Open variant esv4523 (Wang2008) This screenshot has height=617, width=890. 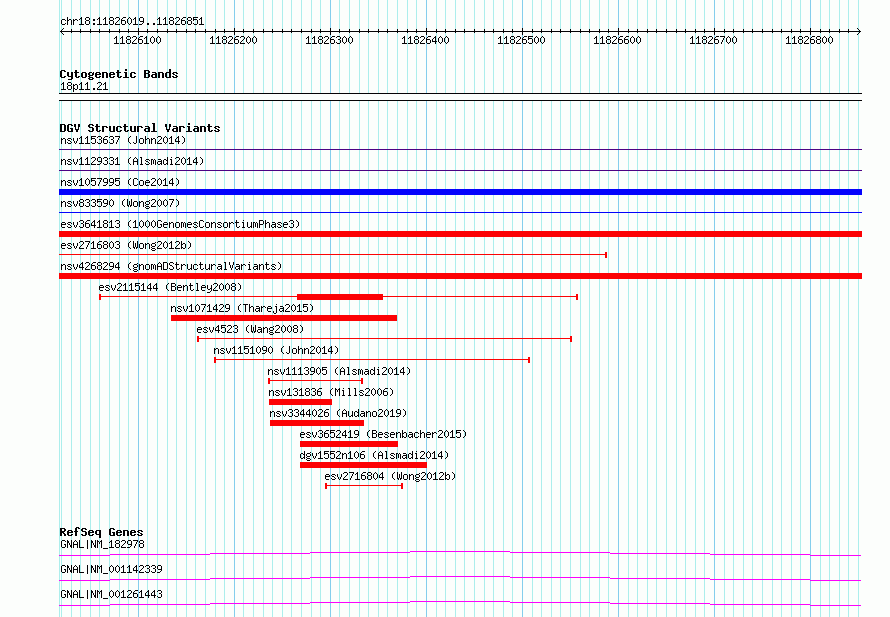click(250, 329)
